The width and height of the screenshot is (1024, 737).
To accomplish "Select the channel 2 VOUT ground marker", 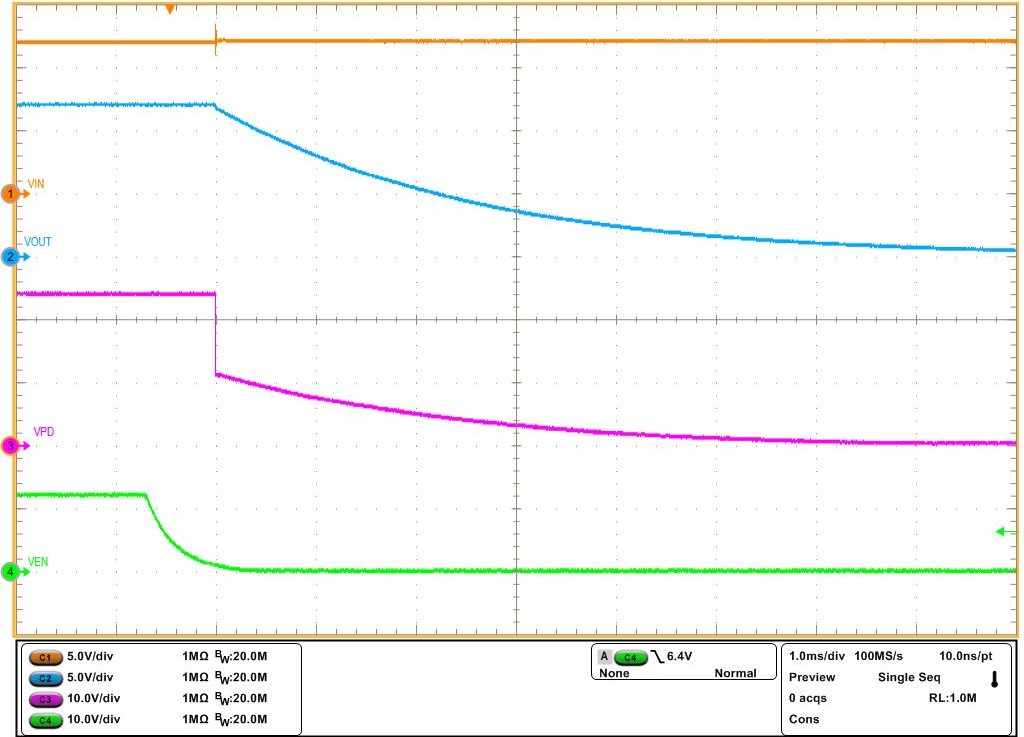I will click(11, 257).
